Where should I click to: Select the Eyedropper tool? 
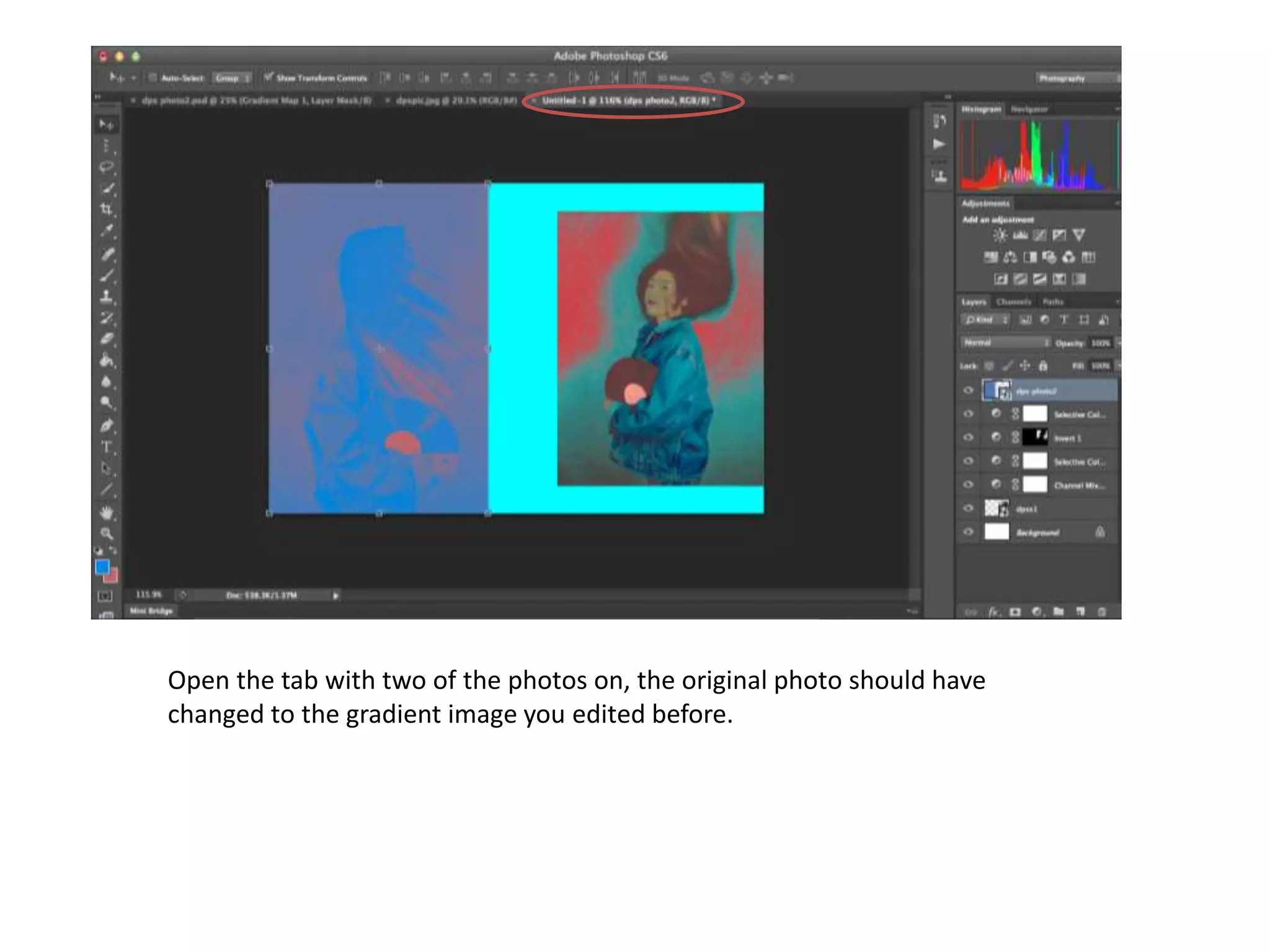click(107, 230)
